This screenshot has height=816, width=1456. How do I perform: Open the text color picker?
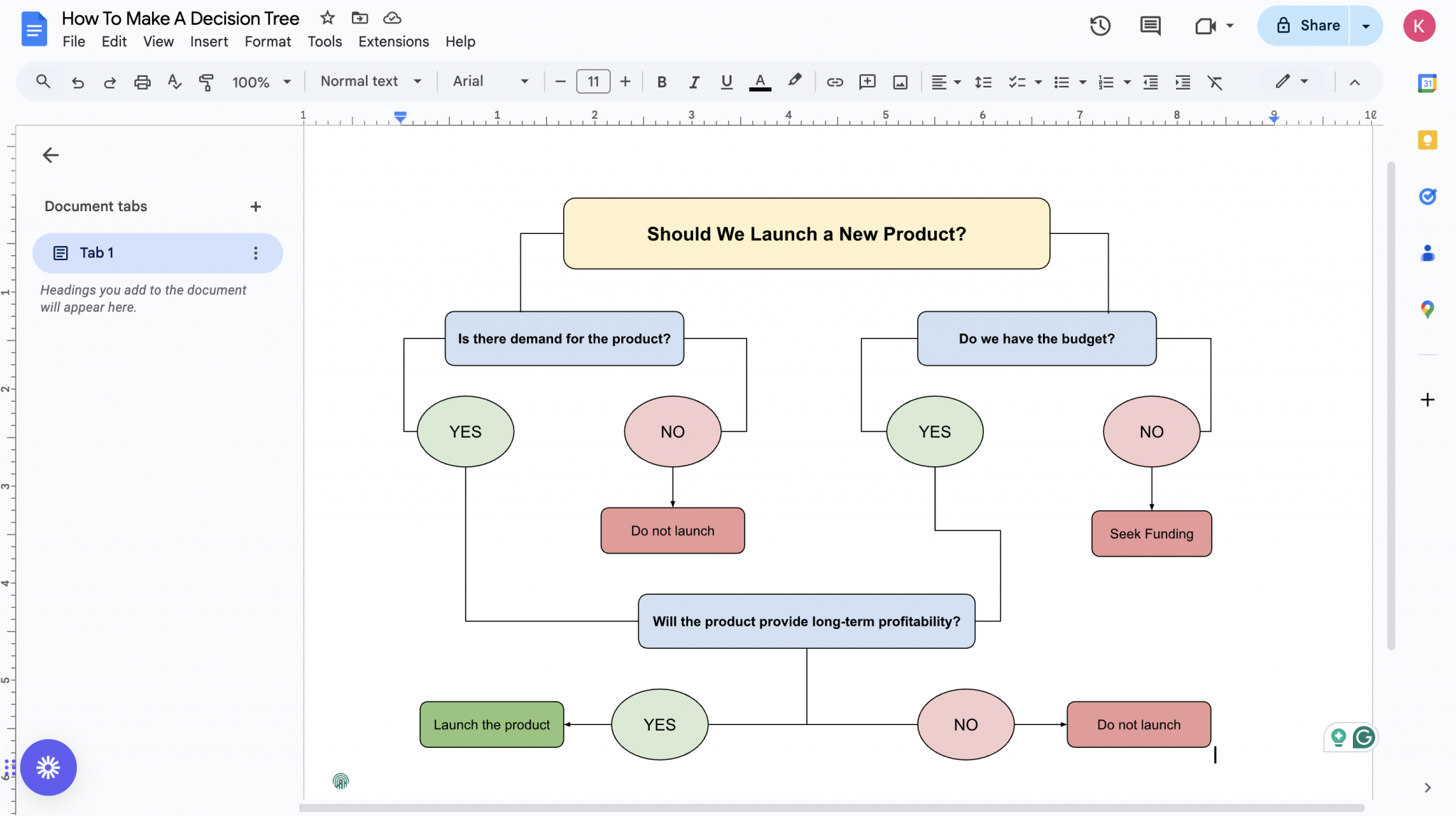click(x=759, y=81)
